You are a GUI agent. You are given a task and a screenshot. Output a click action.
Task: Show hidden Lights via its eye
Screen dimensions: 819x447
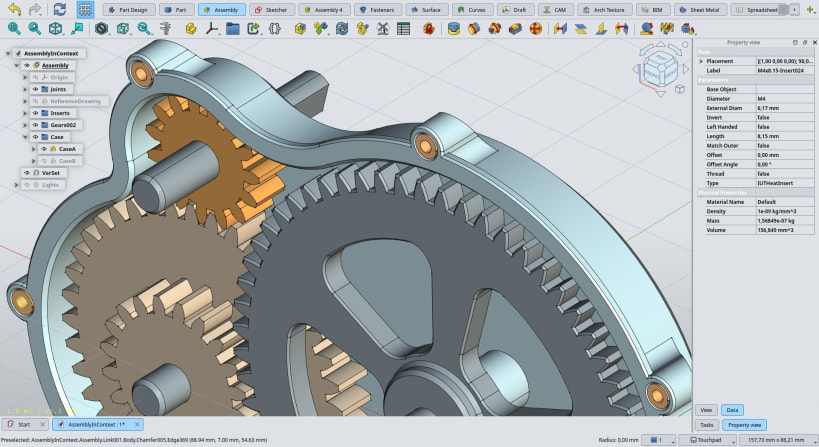coord(27,185)
